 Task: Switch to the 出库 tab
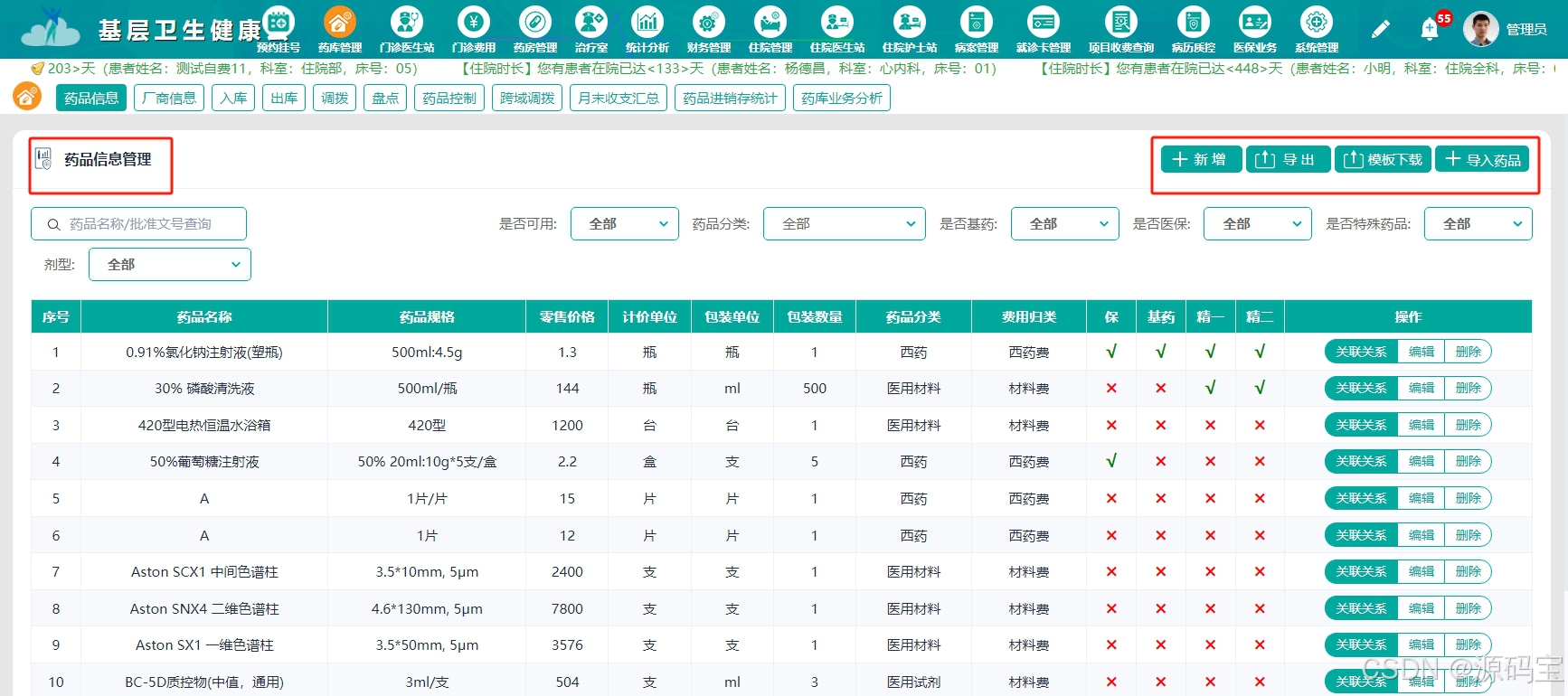click(284, 98)
